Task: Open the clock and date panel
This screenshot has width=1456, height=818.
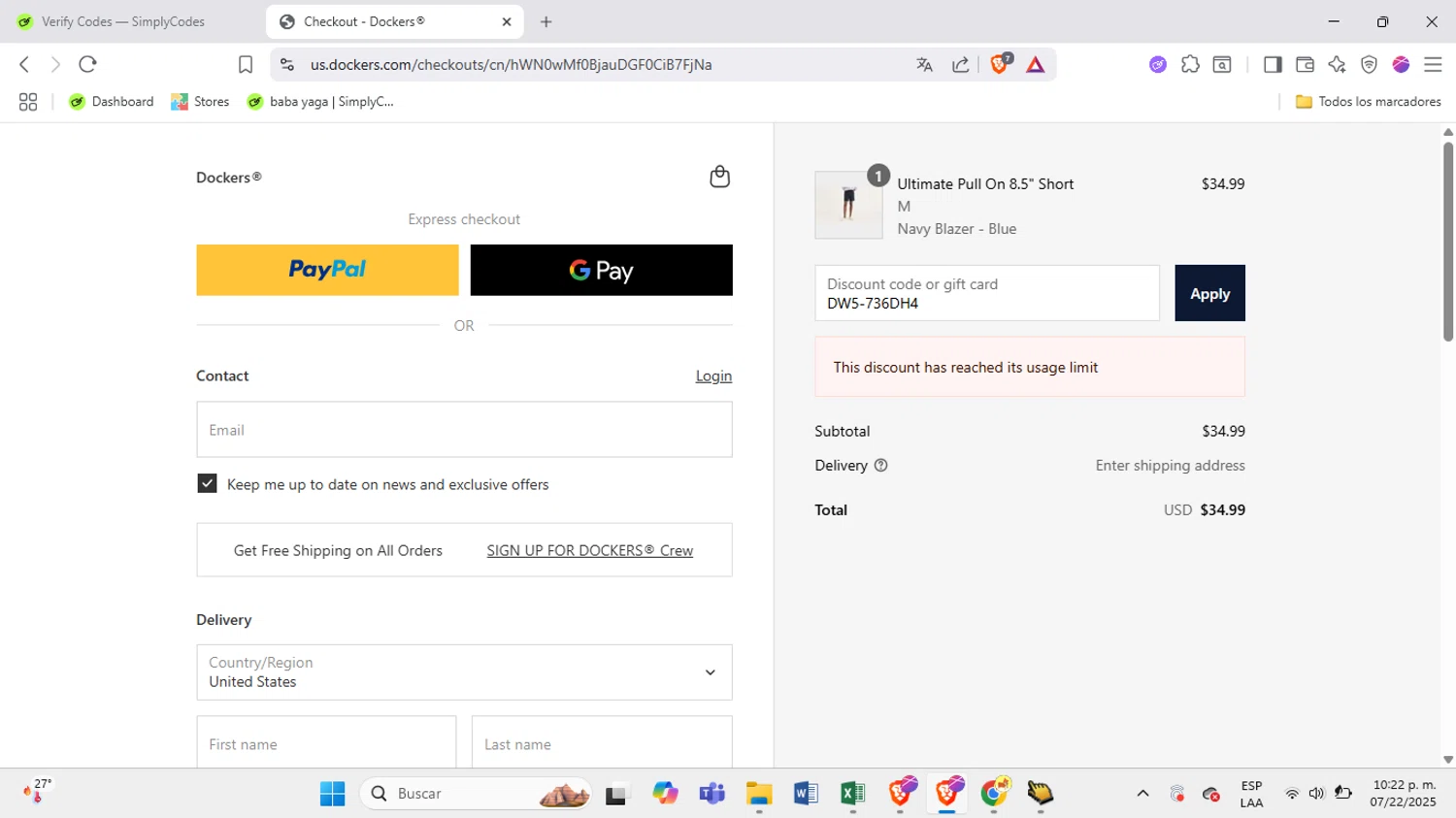Action: click(1404, 794)
